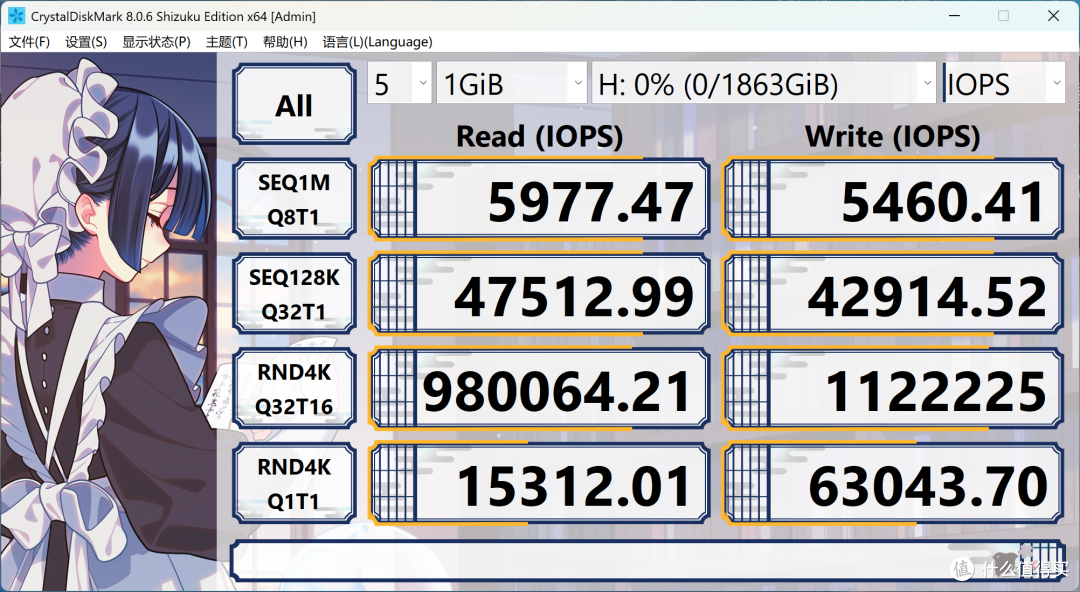Maximize the CrystalDiskMark window
The image size is (1080, 592).
[x=1004, y=16]
